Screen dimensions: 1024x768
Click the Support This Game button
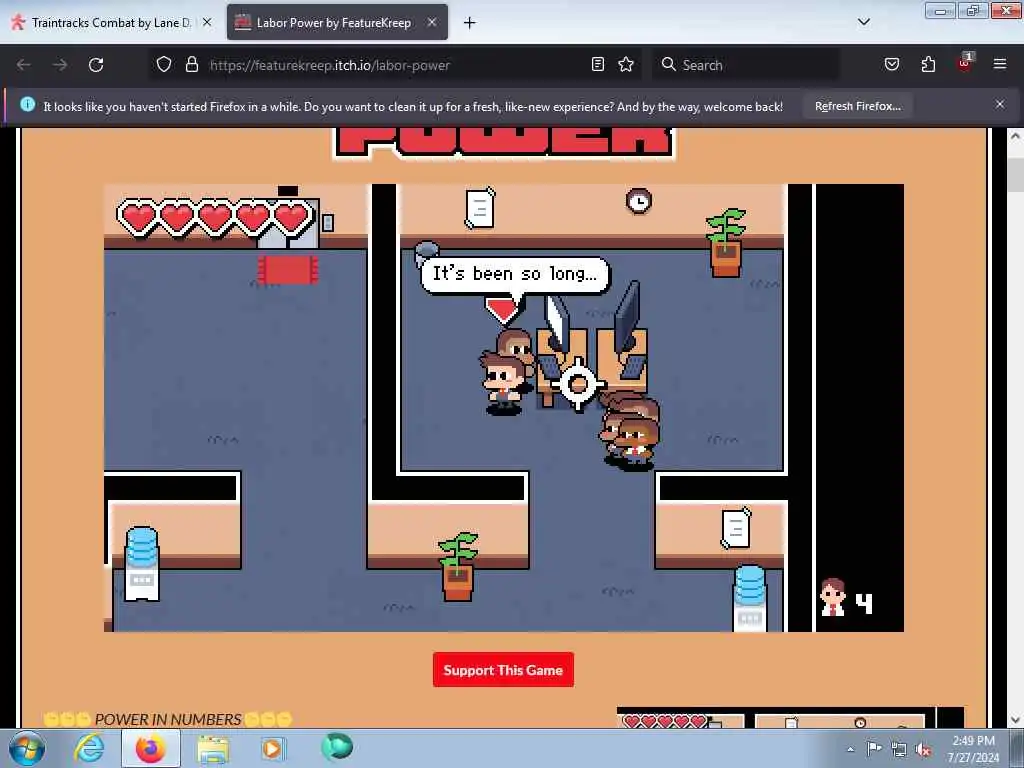point(503,669)
